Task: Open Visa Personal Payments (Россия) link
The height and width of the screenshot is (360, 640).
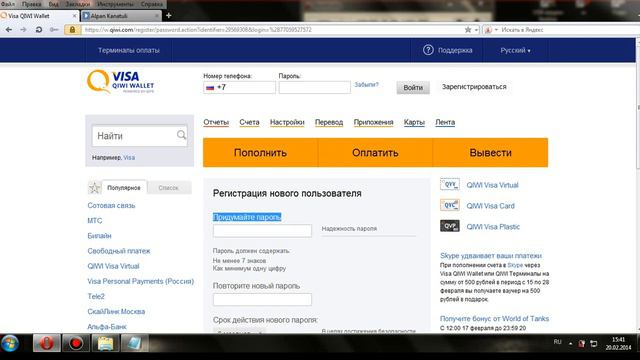Action: click(x=140, y=281)
